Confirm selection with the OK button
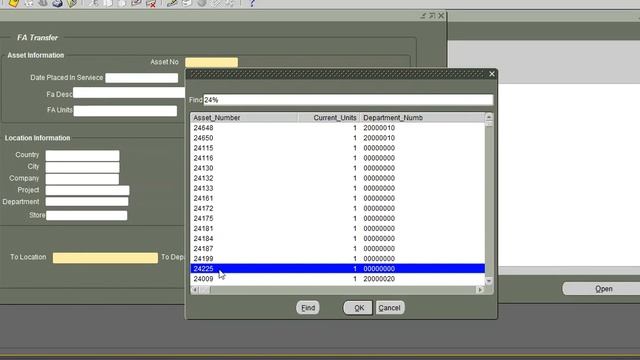The image size is (640, 360). pyautogui.click(x=358, y=308)
